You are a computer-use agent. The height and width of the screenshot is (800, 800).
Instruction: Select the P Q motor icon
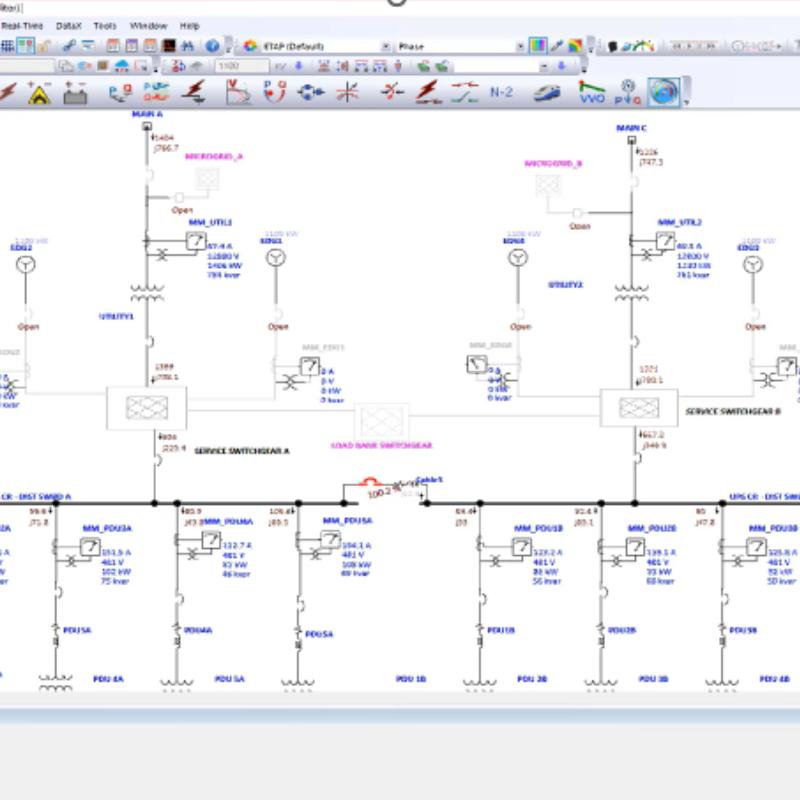pyautogui.click(x=628, y=92)
